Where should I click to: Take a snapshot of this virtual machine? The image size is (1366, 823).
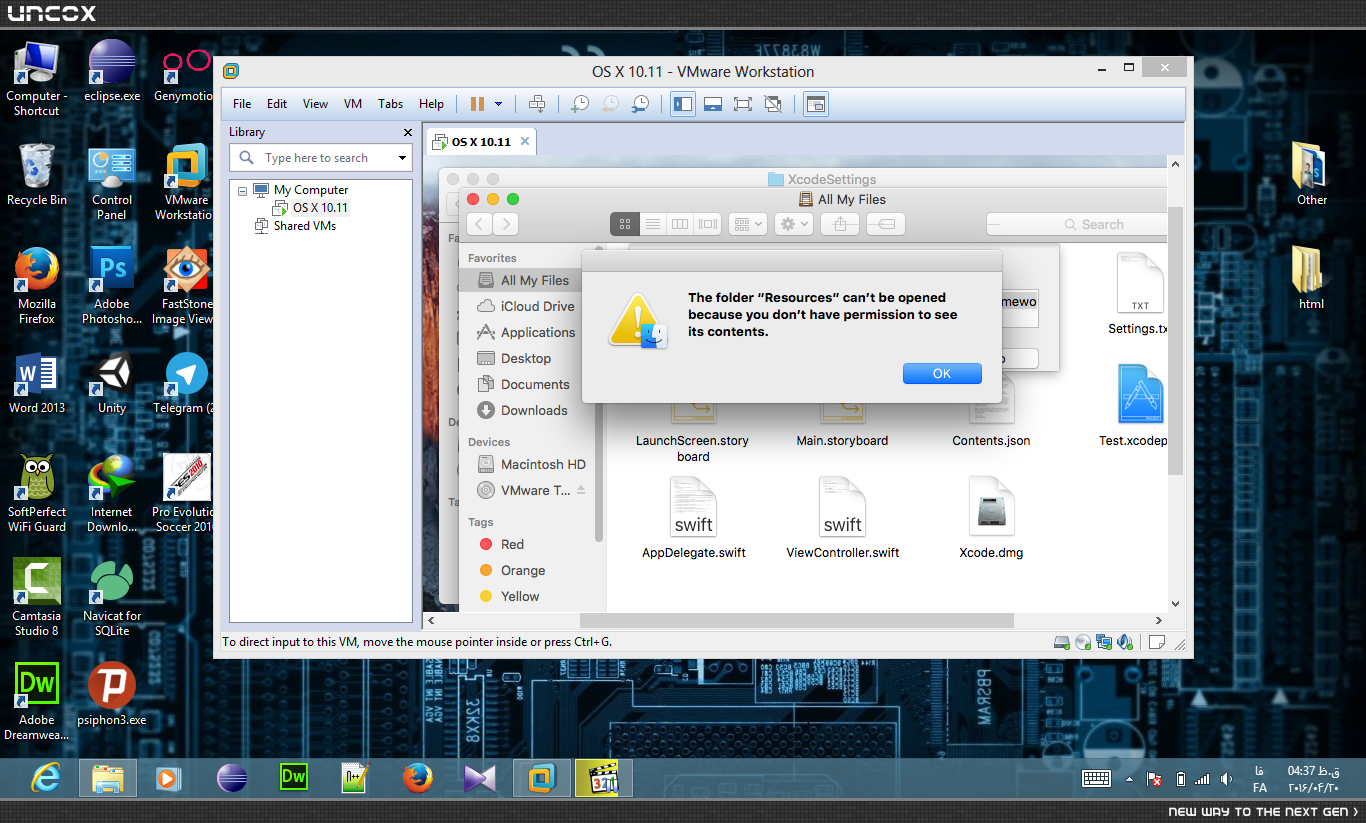(x=580, y=104)
